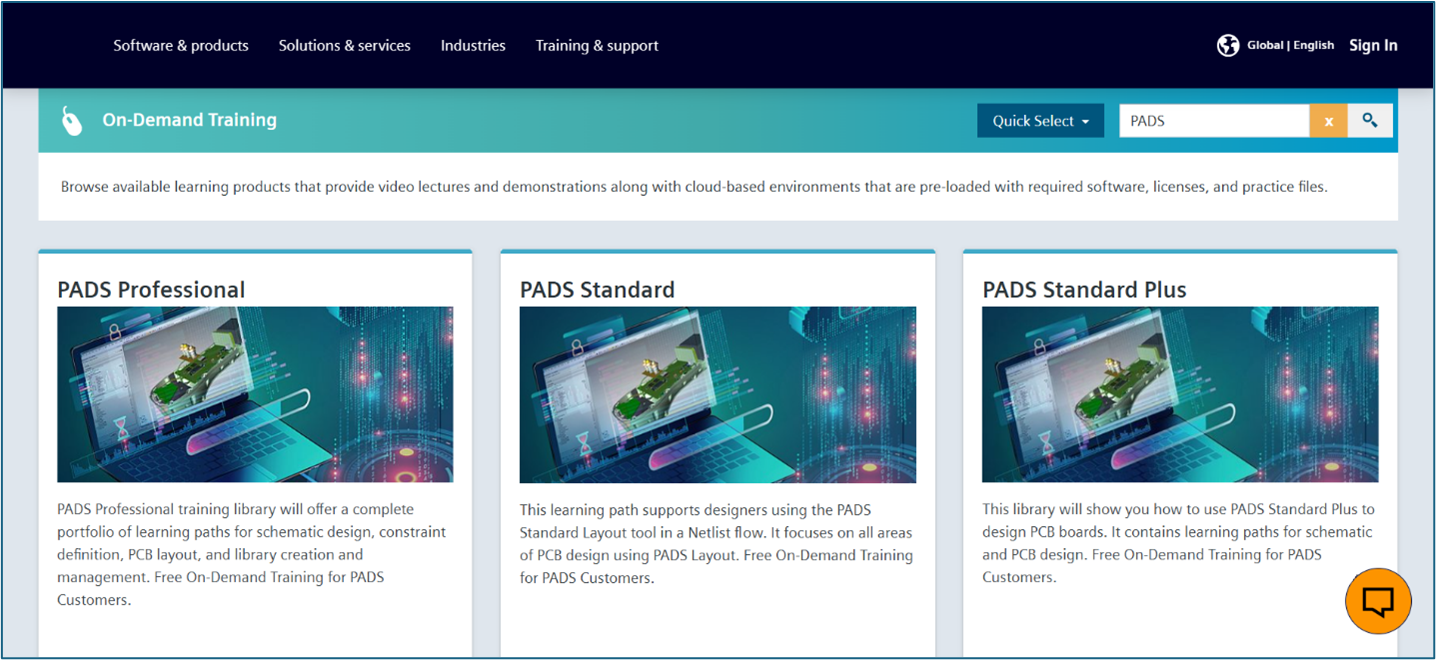Open the Quick Select dropdown
This screenshot has width=1436, height=660.
[1040, 120]
